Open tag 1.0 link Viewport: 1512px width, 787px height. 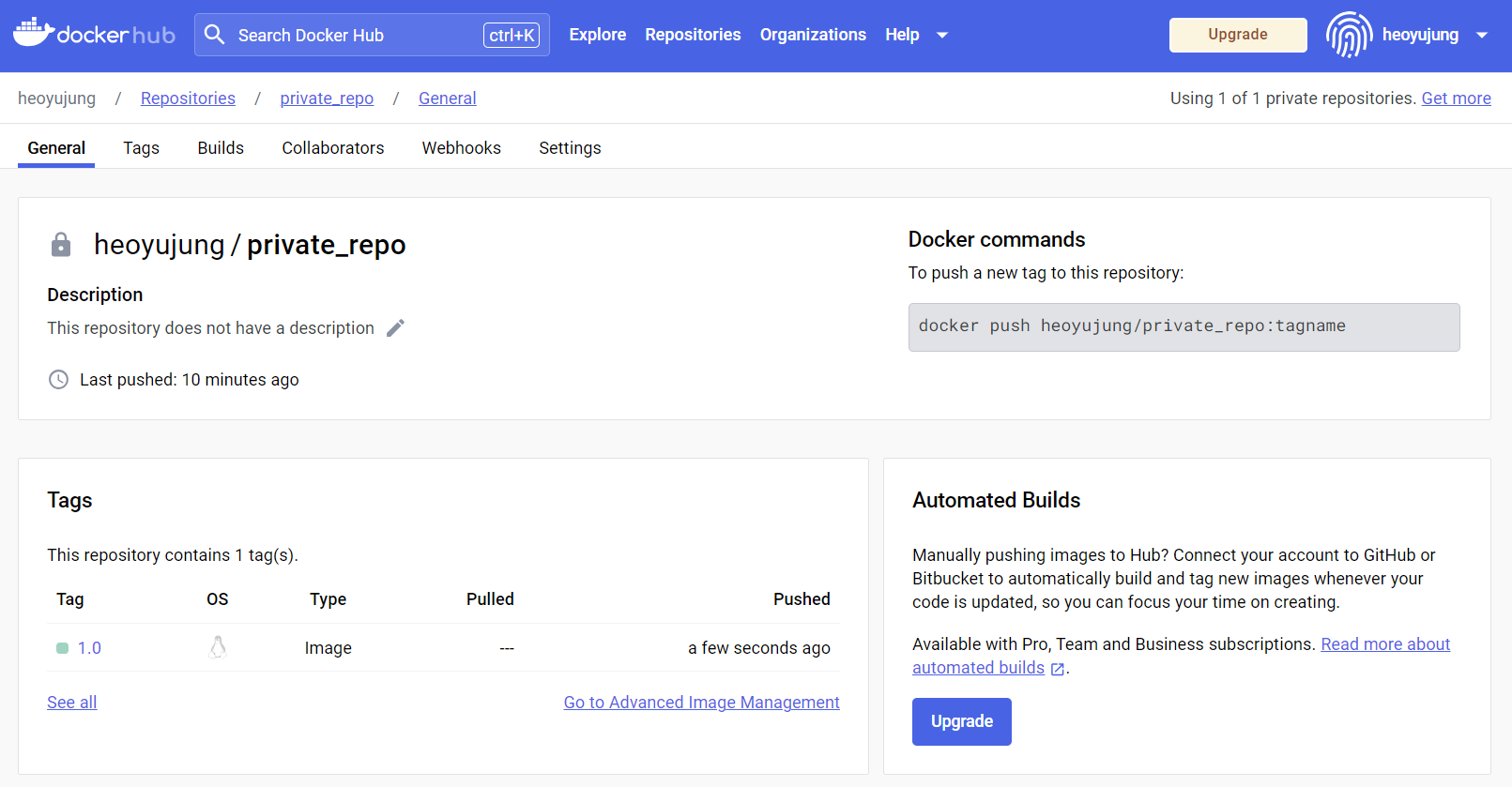click(89, 648)
